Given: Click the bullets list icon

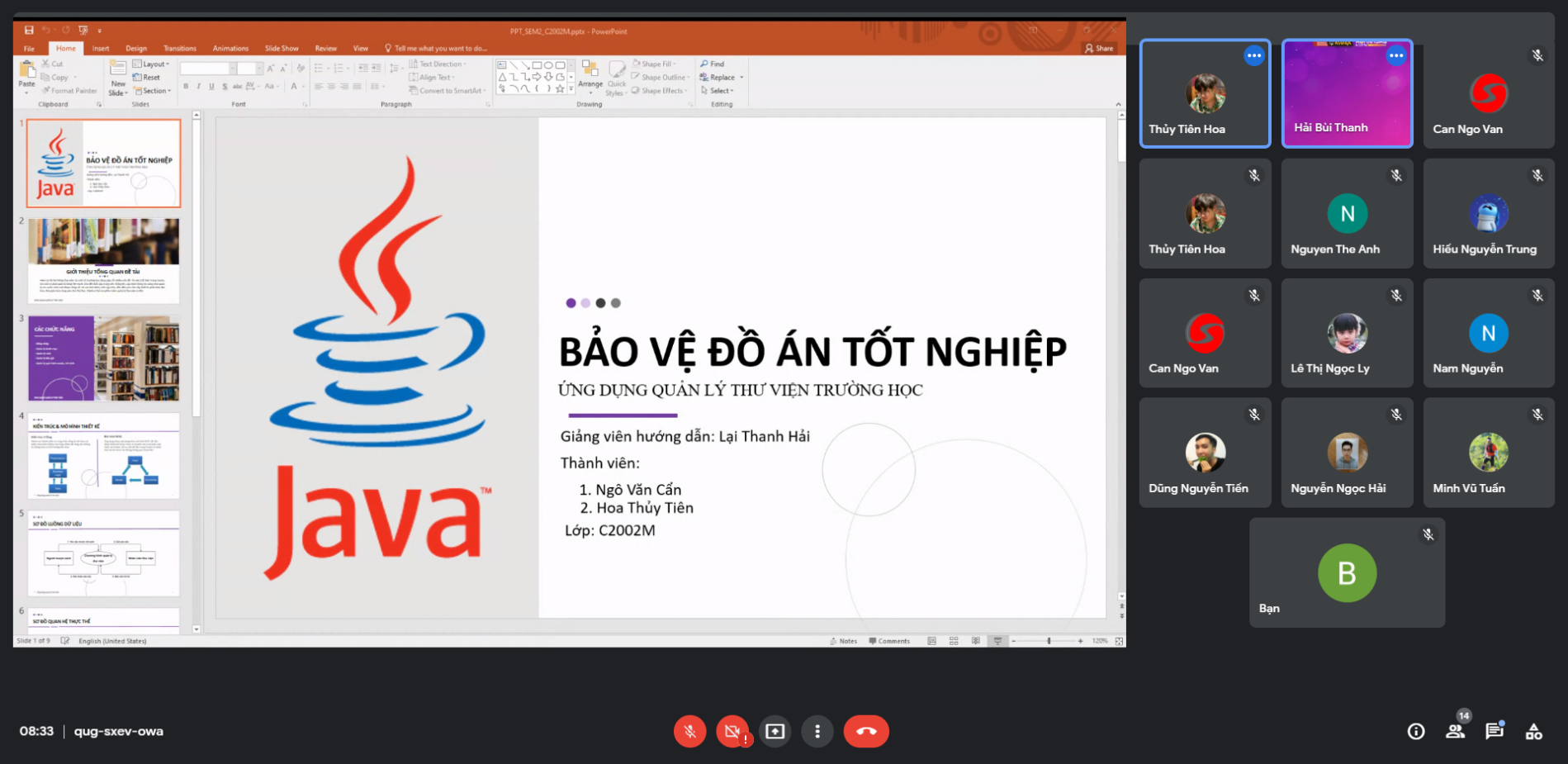Looking at the screenshot, I should [x=319, y=68].
